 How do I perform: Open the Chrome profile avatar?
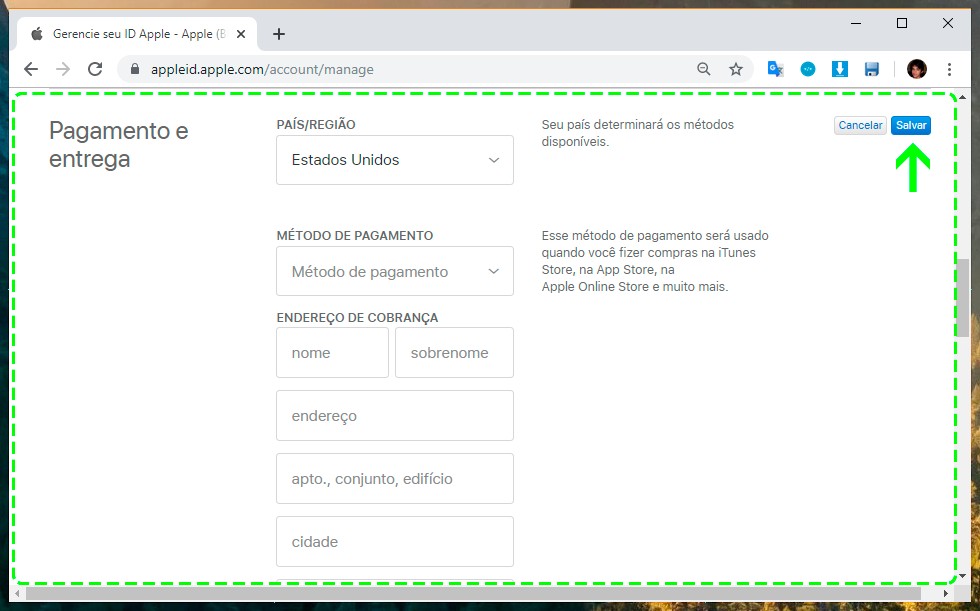click(x=917, y=69)
